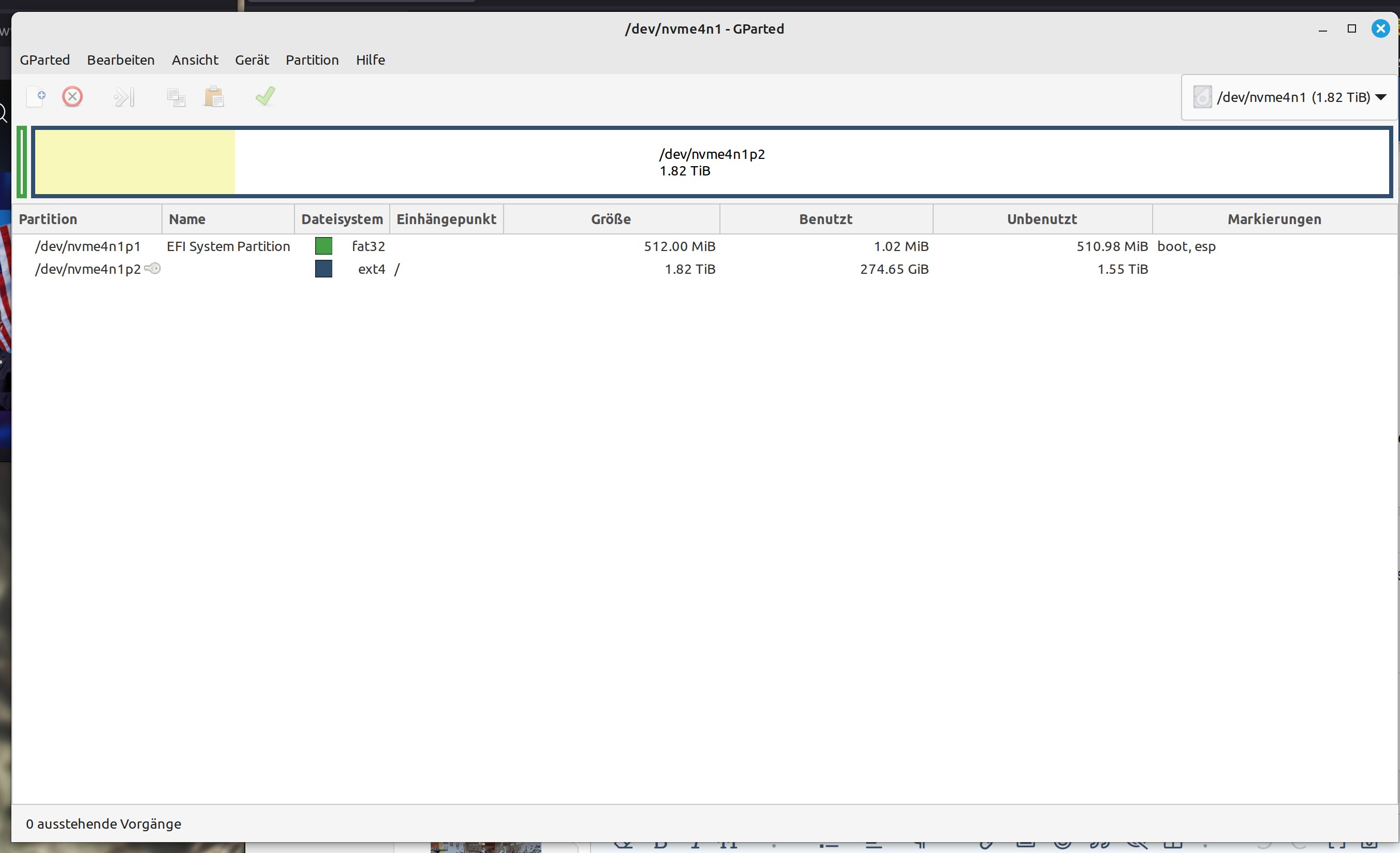Viewport: 1400px width, 853px height.
Task: Click the green fat32 color swatch
Action: pyautogui.click(x=323, y=246)
